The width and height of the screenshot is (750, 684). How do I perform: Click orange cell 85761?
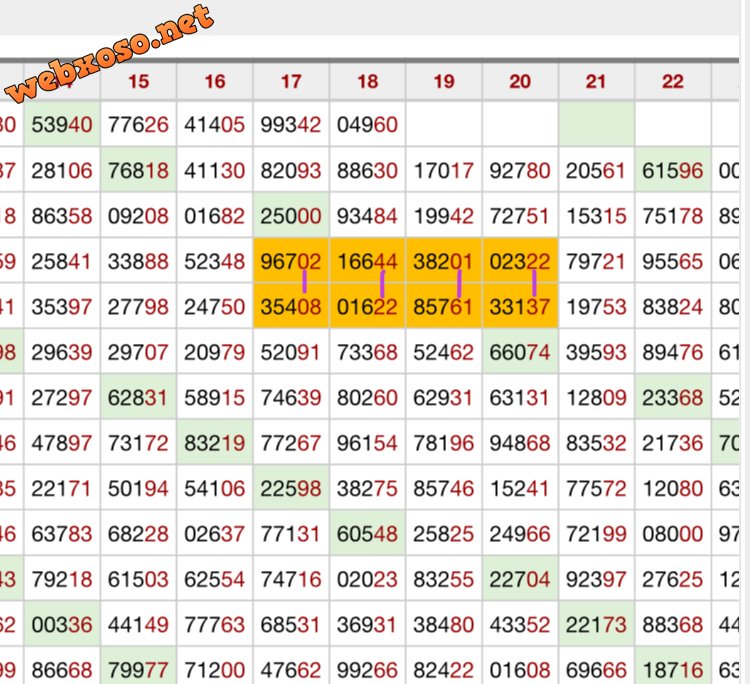point(443,306)
